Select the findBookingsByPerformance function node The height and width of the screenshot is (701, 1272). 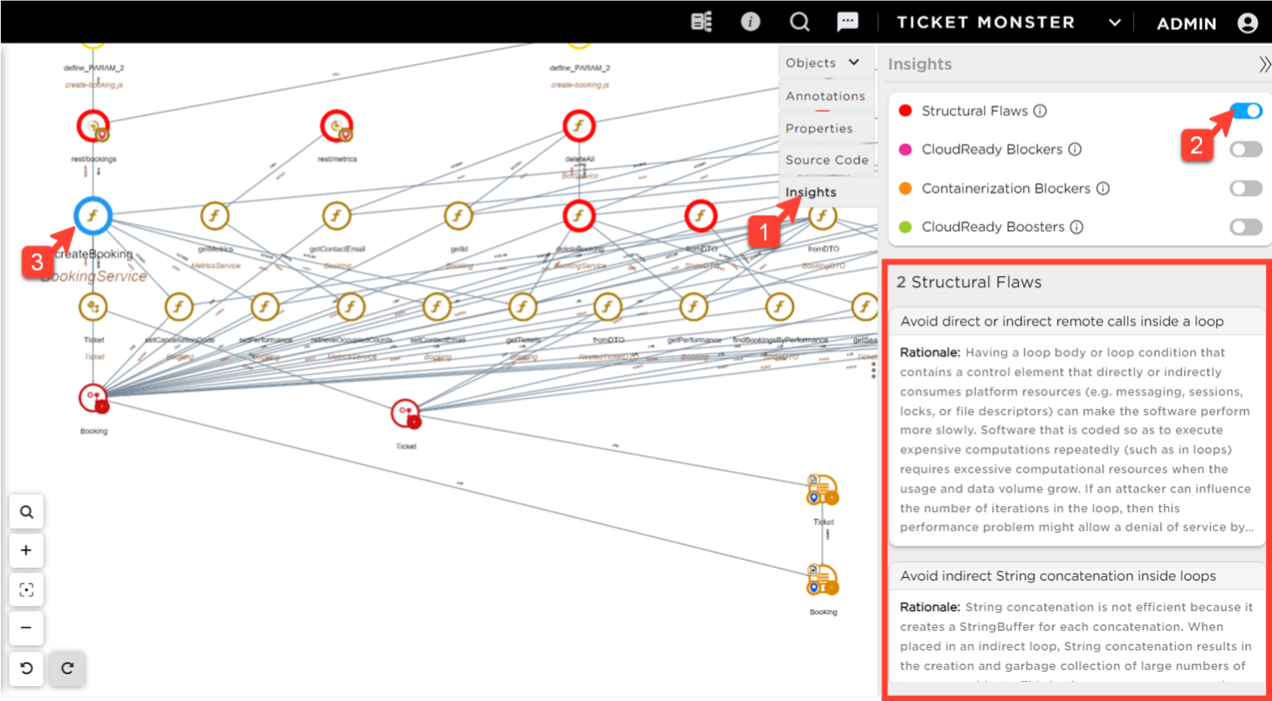click(780, 307)
